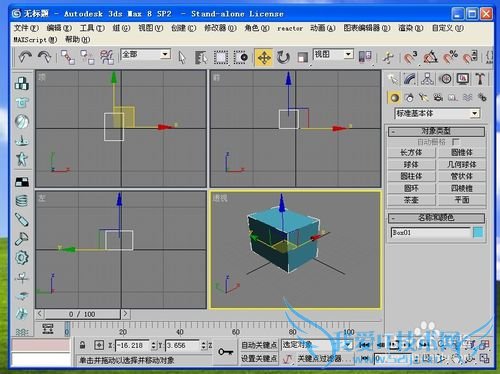This screenshot has height=374, width=500.
Task: Toggle Absolute/Offset transform type-in mode
Action: tap(99, 345)
